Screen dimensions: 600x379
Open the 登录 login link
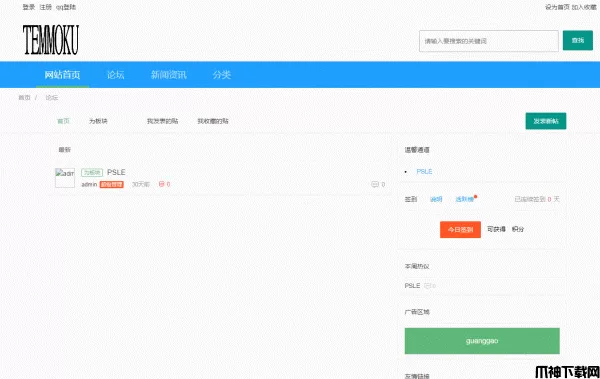coord(29,7)
